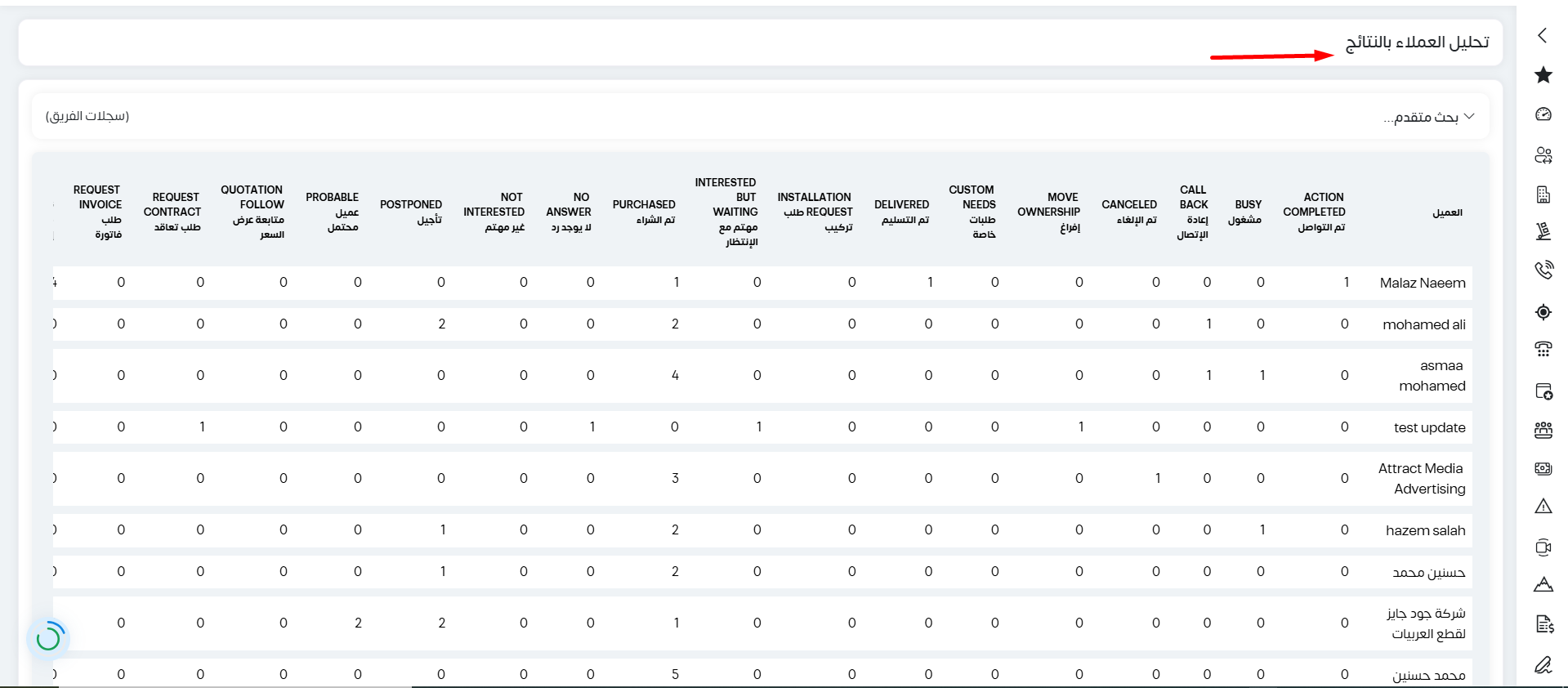Open favorites with the star icon
The height and width of the screenshot is (688, 1568).
tap(1543, 75)
